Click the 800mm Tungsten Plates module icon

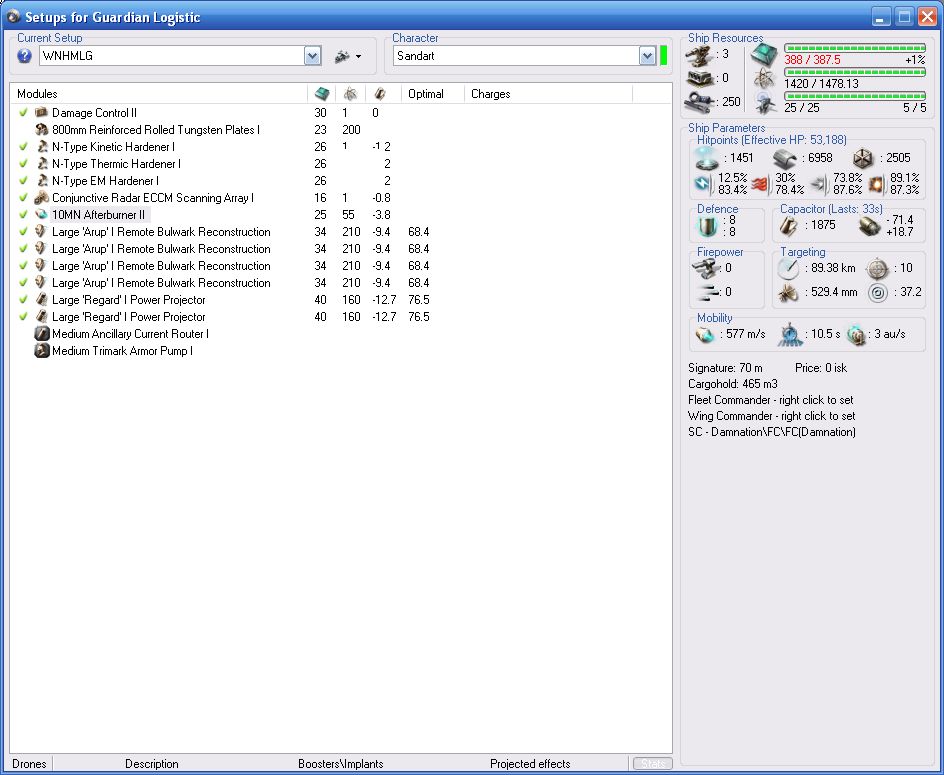41,129
